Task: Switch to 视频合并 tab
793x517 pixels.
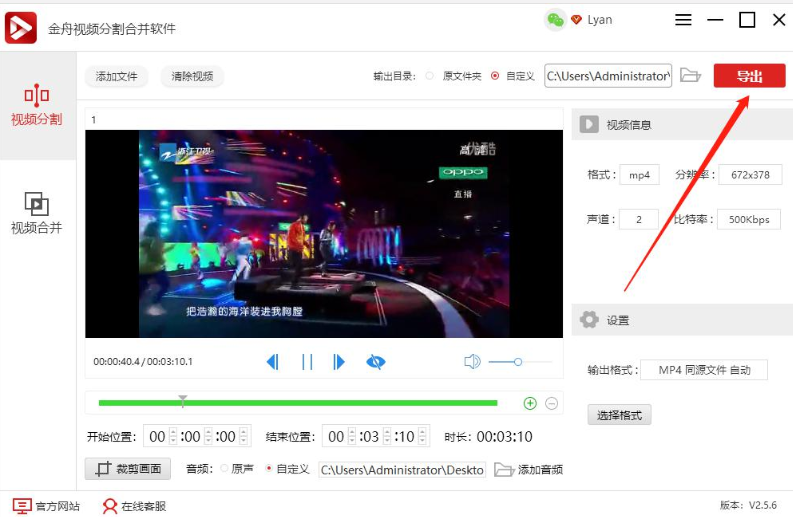Action: [37, 214]
